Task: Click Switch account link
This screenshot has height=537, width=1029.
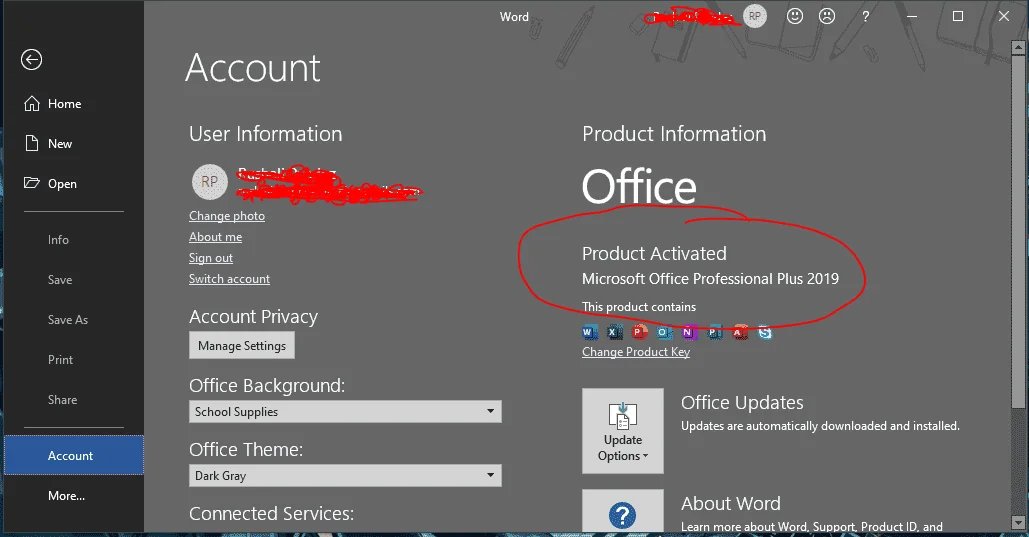Action: pos(229,279)
